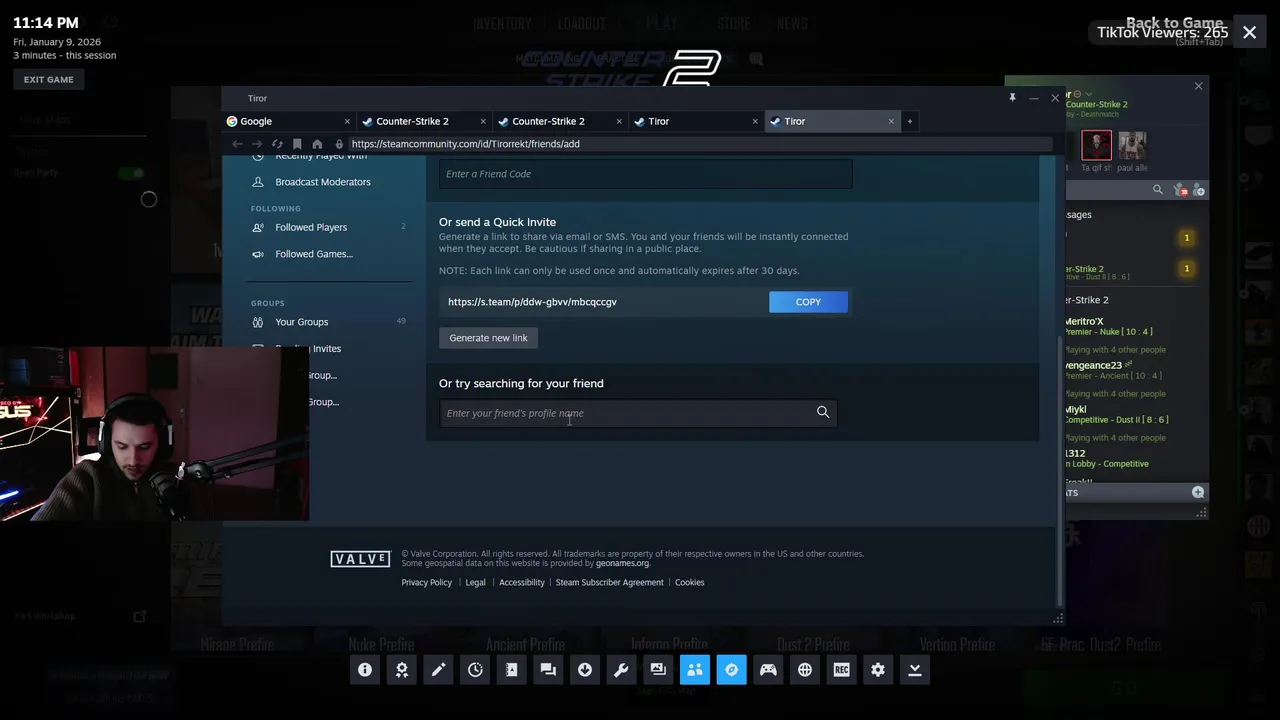This screenshot has width=1280, height=720.
Task: Open the playtime clock icon in toolbar
Action: pos(475,670)
